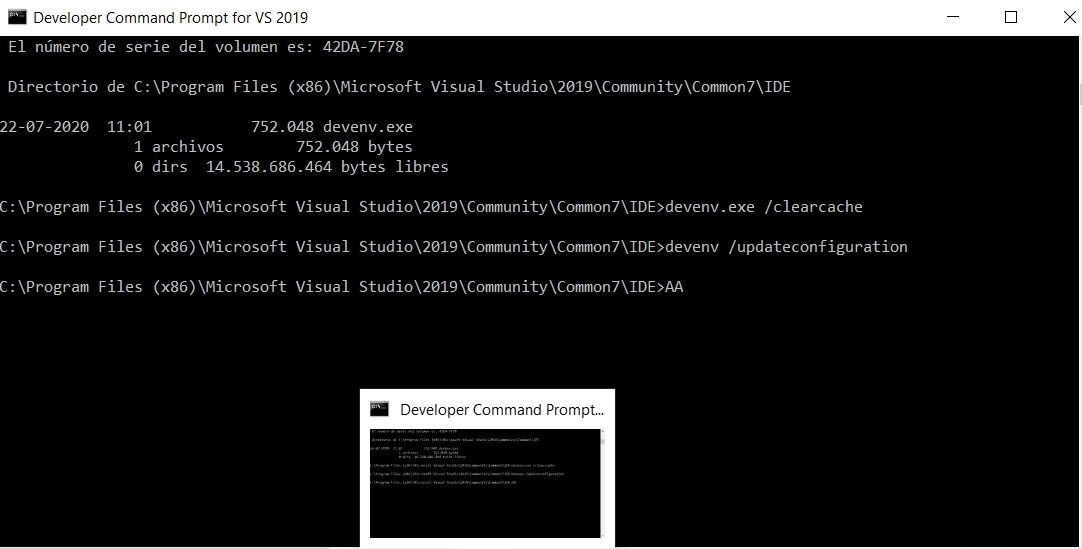Image resolution: width=1082 pixels, height=549 pixels.
Task: Click the command prompt icon in title bar
Action: coord(17,17)
